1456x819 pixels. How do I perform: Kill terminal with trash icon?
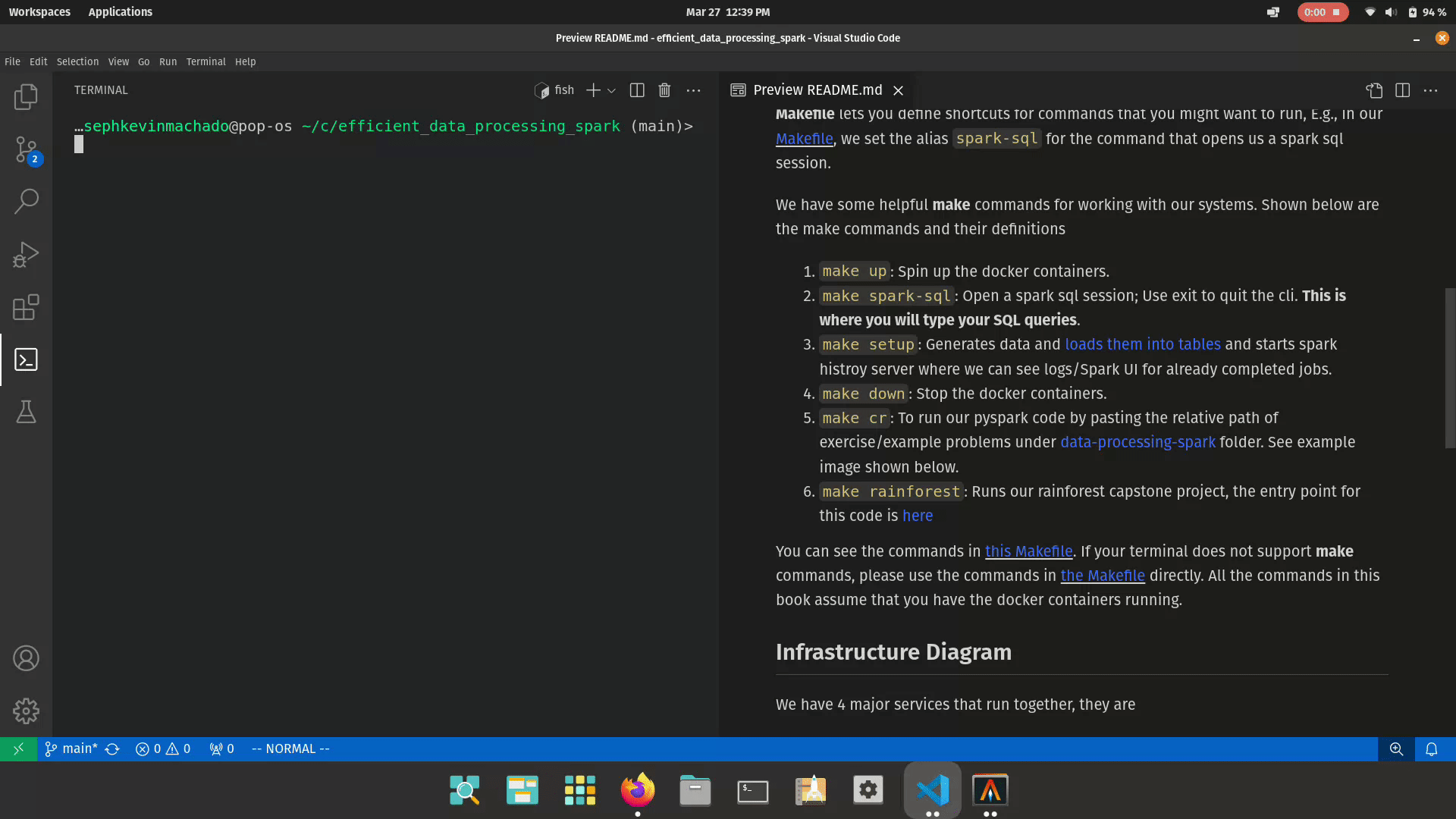pos(664,90)
